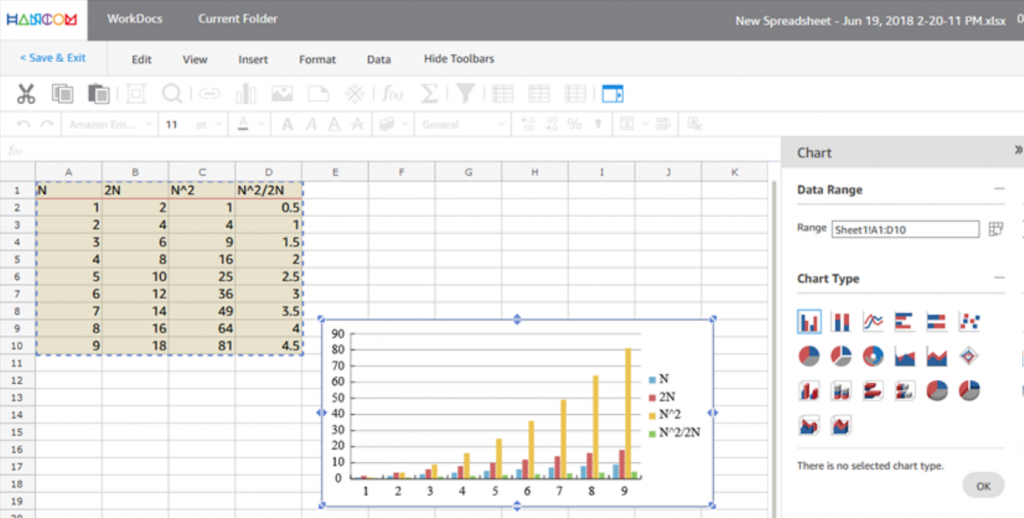Toggle the side panel toolbar icon
Image resolution: width=1024 pixels, height=518 pixels.
[613, 94]
